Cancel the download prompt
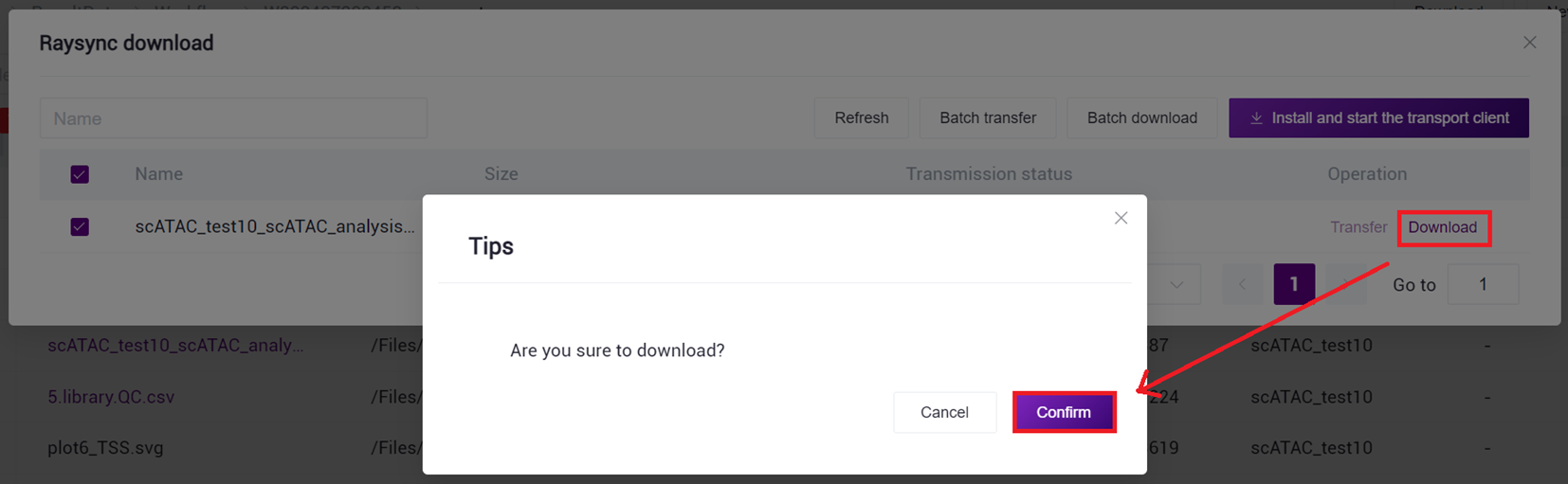This screenshot has height=484, width=1568. coord(944,412)
